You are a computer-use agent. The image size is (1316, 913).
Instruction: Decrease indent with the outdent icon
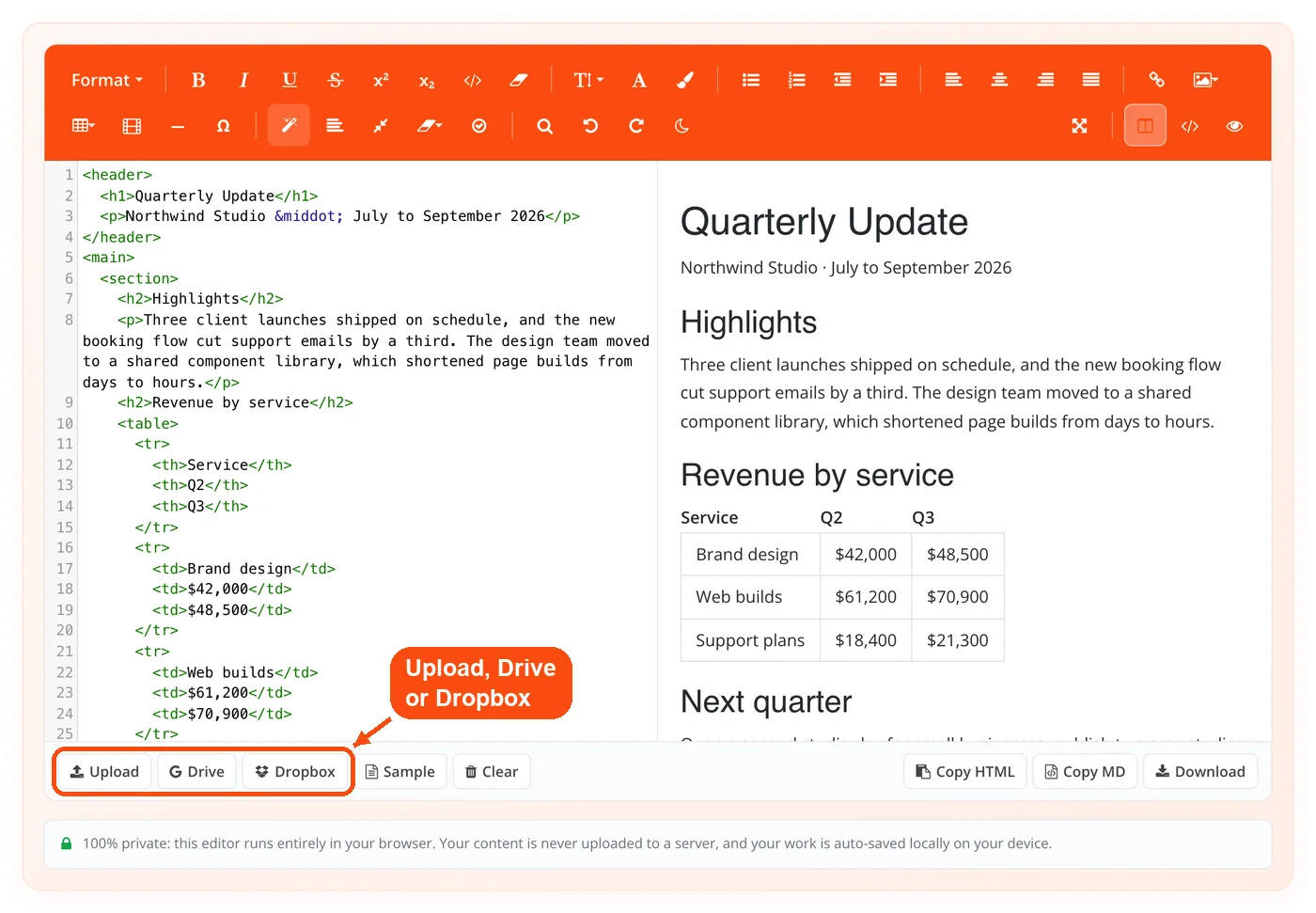pyautogui.click(x=842, y=80)
